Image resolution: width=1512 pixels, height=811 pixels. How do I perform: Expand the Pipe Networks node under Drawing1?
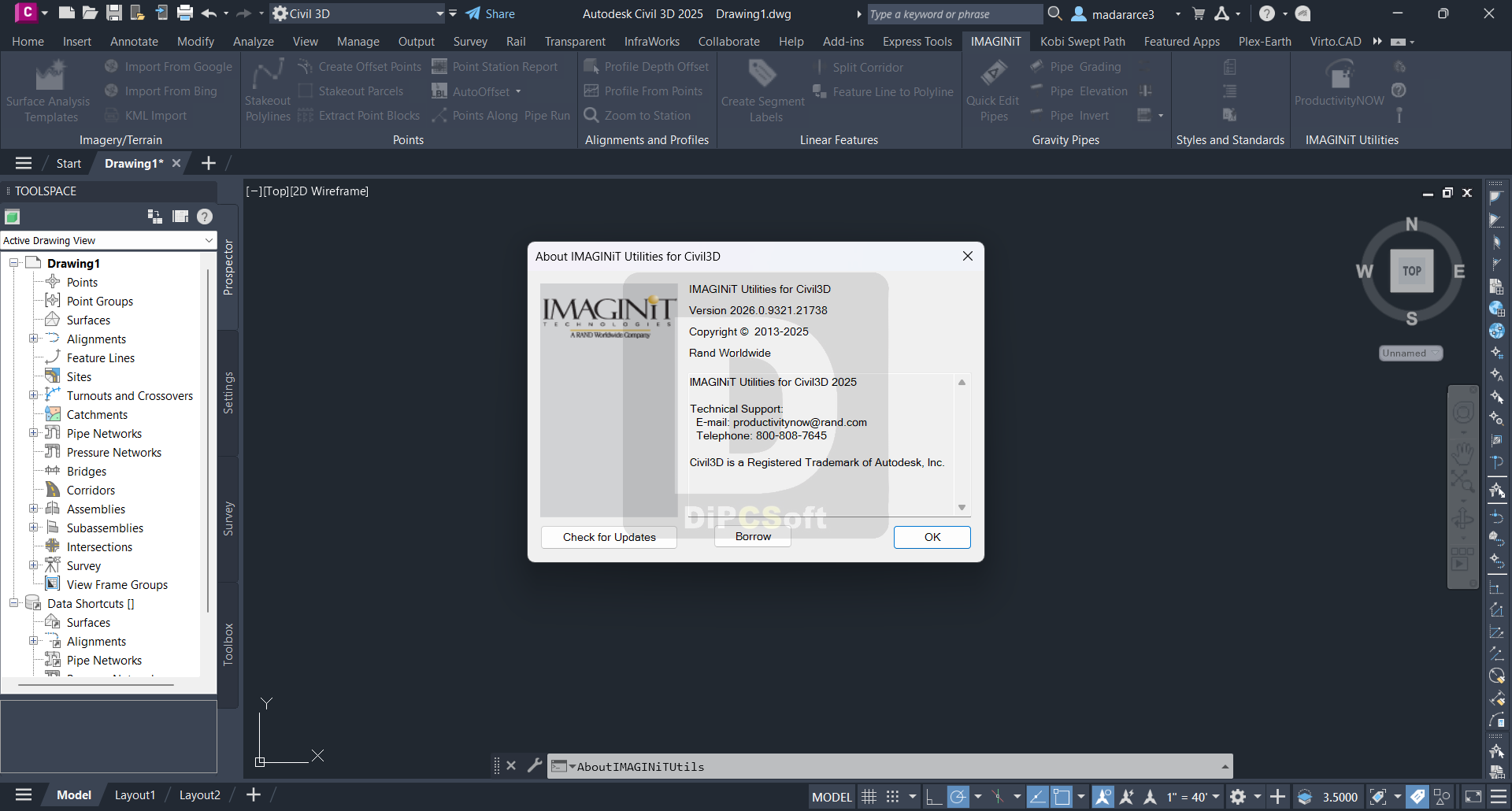click(34, 433)
